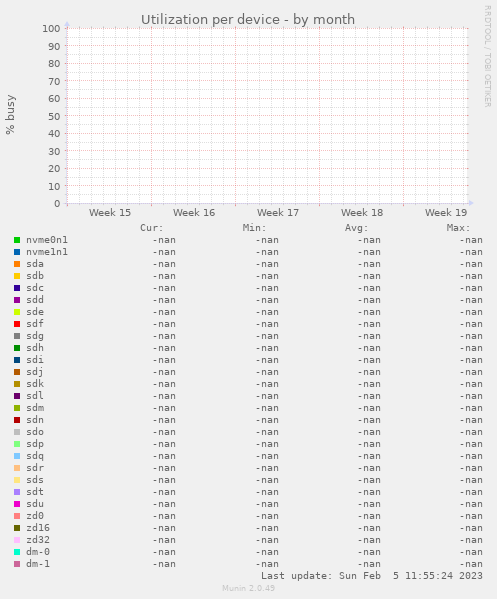This screenshot has height=599, width=497.
Task: Select the light green sdp legend swatch
Action: click(x=17, y=444)
